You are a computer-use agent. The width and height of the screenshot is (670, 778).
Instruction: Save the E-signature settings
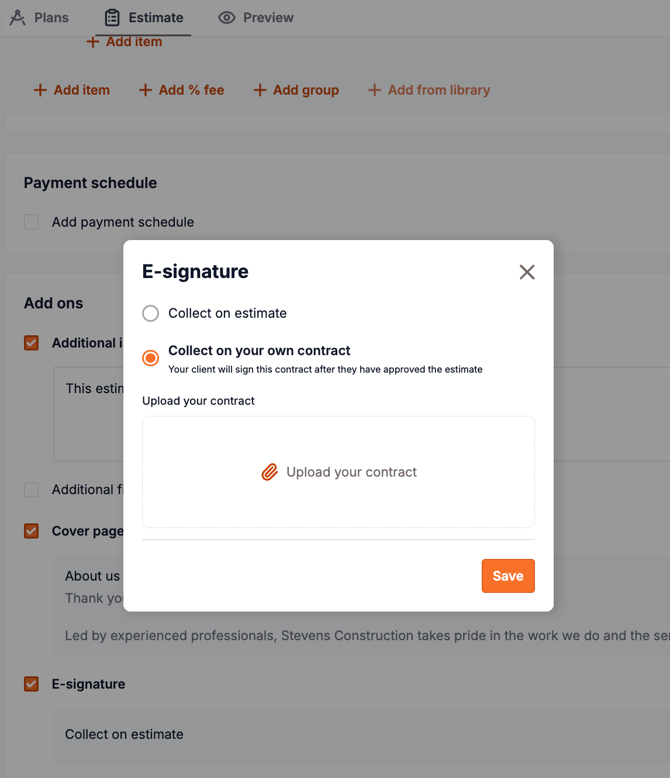(x=508, y=576)
